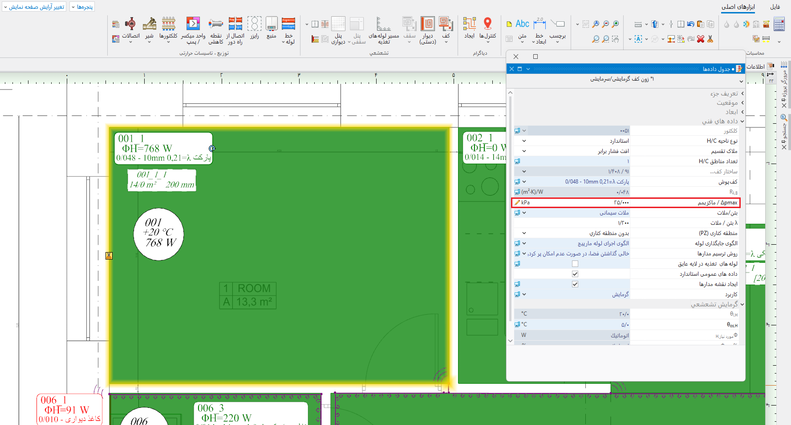Click تغییر آرایش صفحه نمایش button
791x425 pixels.
(34, 7)
